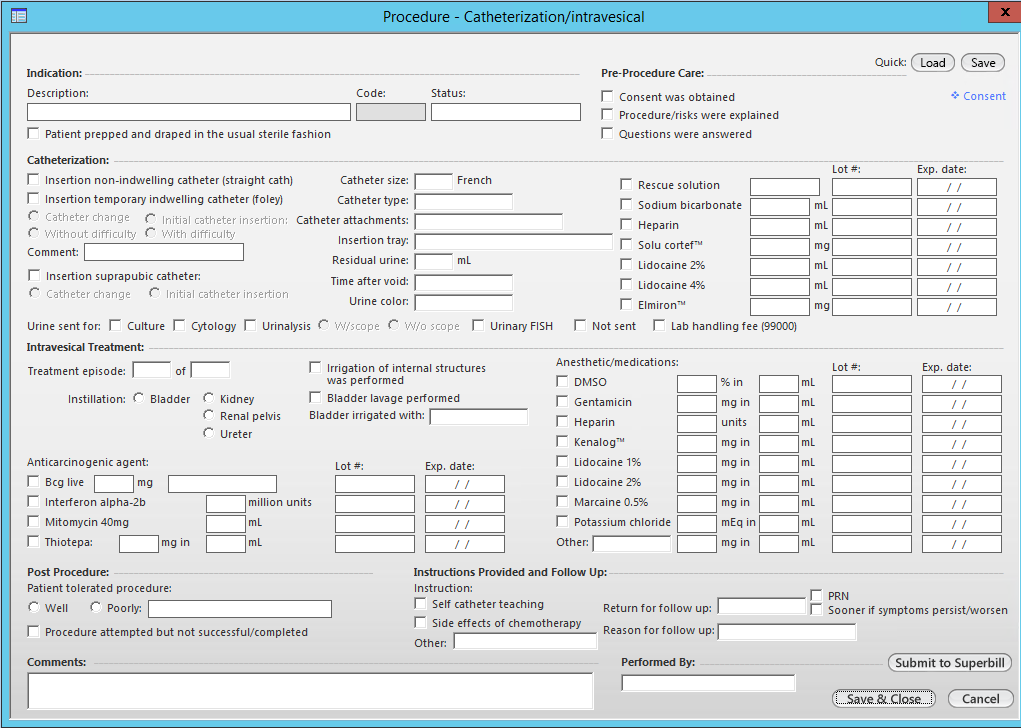Check the Solu cortef checkbox
This screenshot has width=1021, height=728.
pyautogui.click(x=626, y=244)
